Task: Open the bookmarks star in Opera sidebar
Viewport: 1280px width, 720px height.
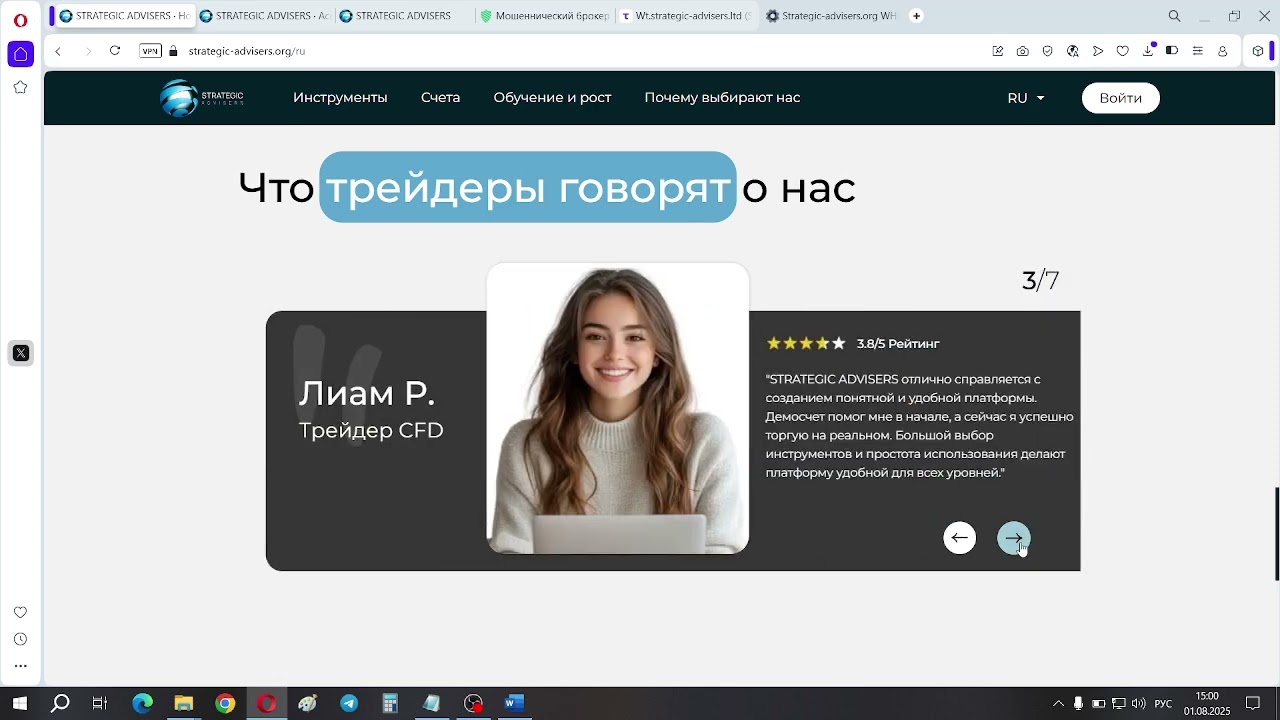Action: (x=20, y=87)
